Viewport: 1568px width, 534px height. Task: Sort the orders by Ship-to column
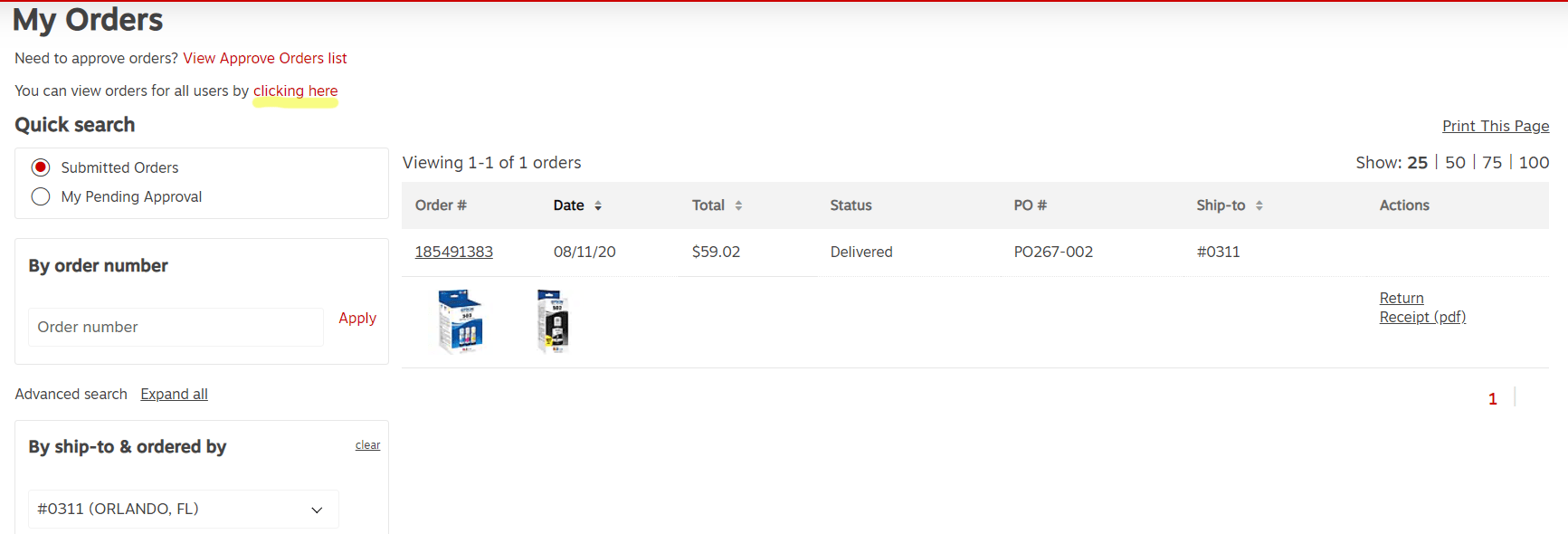tap(1259, 205)
